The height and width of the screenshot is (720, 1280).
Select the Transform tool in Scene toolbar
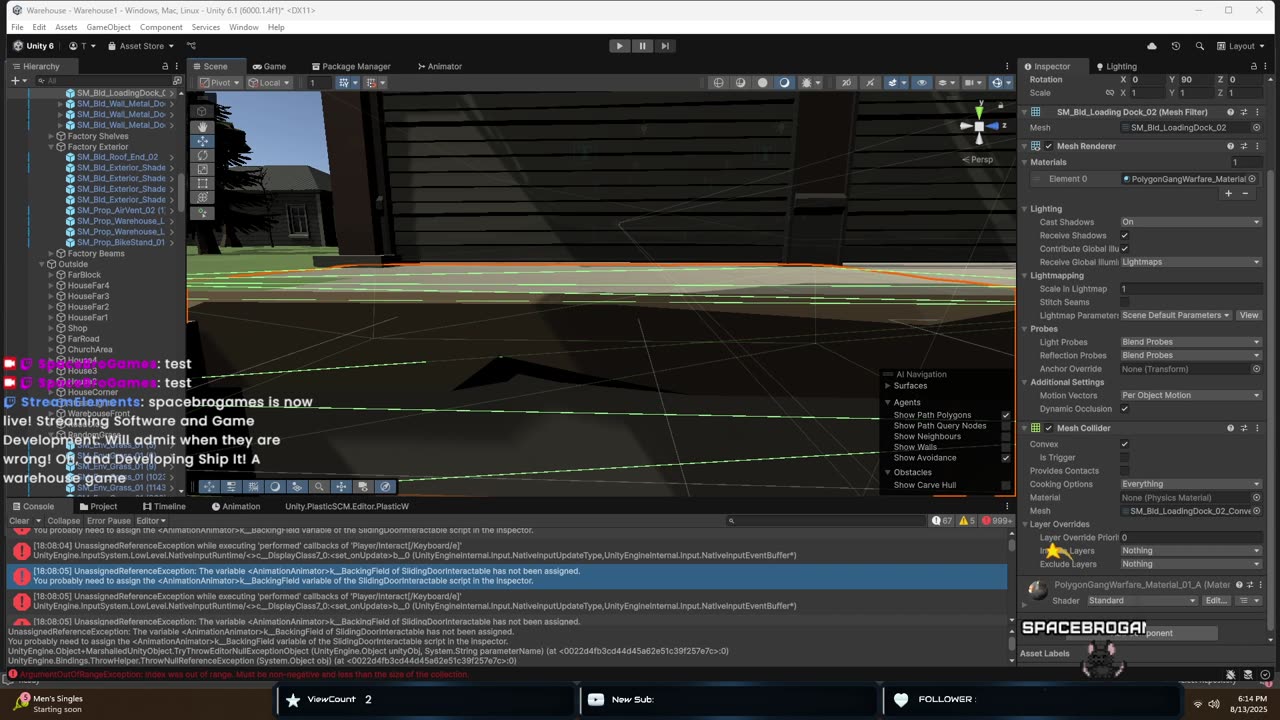pyautogui.click(x=202, y=197)
